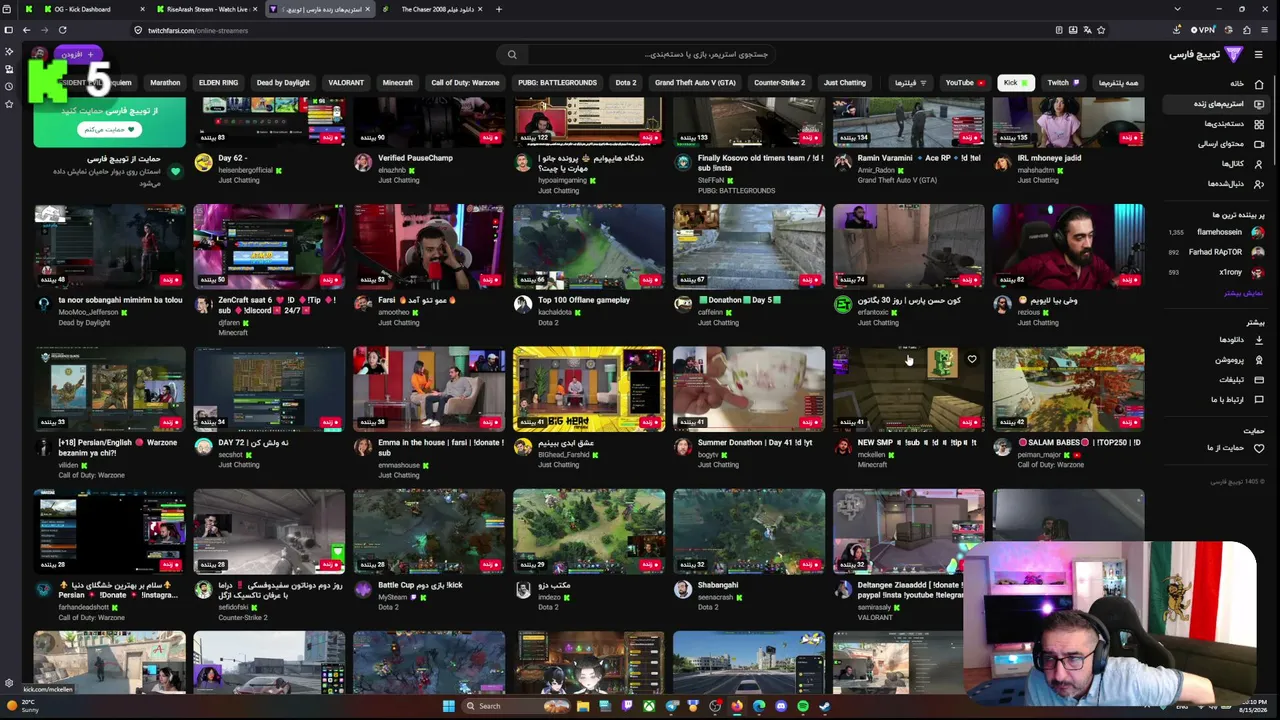The image size is (1280, 720).
Task: Select the Twitch platform filter
Action: [1062, 83]
